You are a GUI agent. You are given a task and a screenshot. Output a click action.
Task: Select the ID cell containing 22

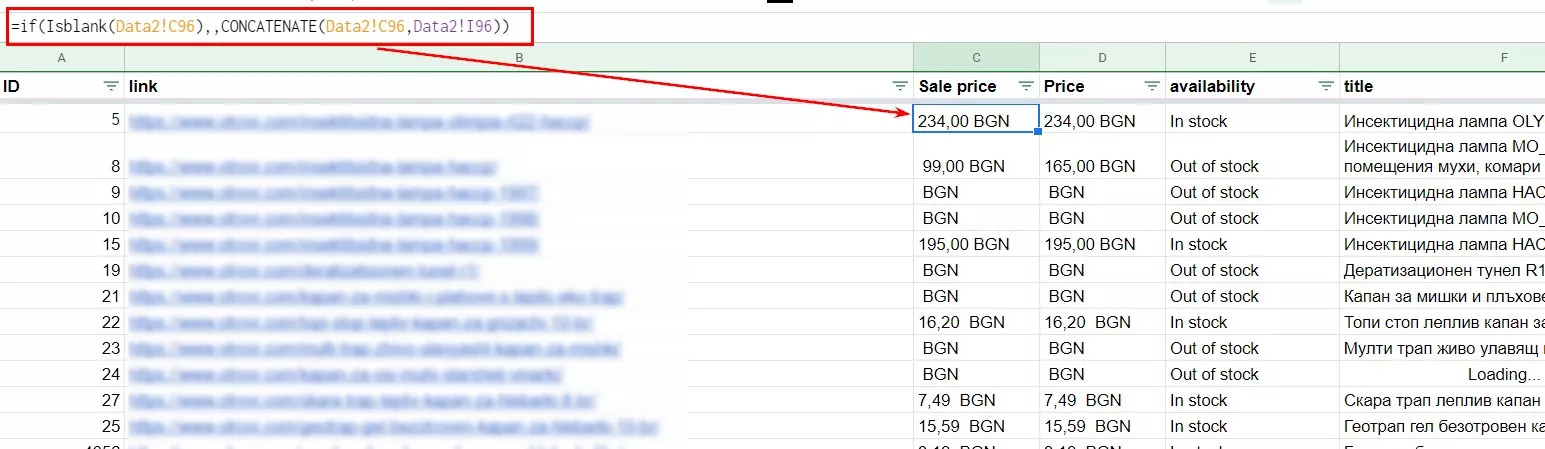(62, 322)
